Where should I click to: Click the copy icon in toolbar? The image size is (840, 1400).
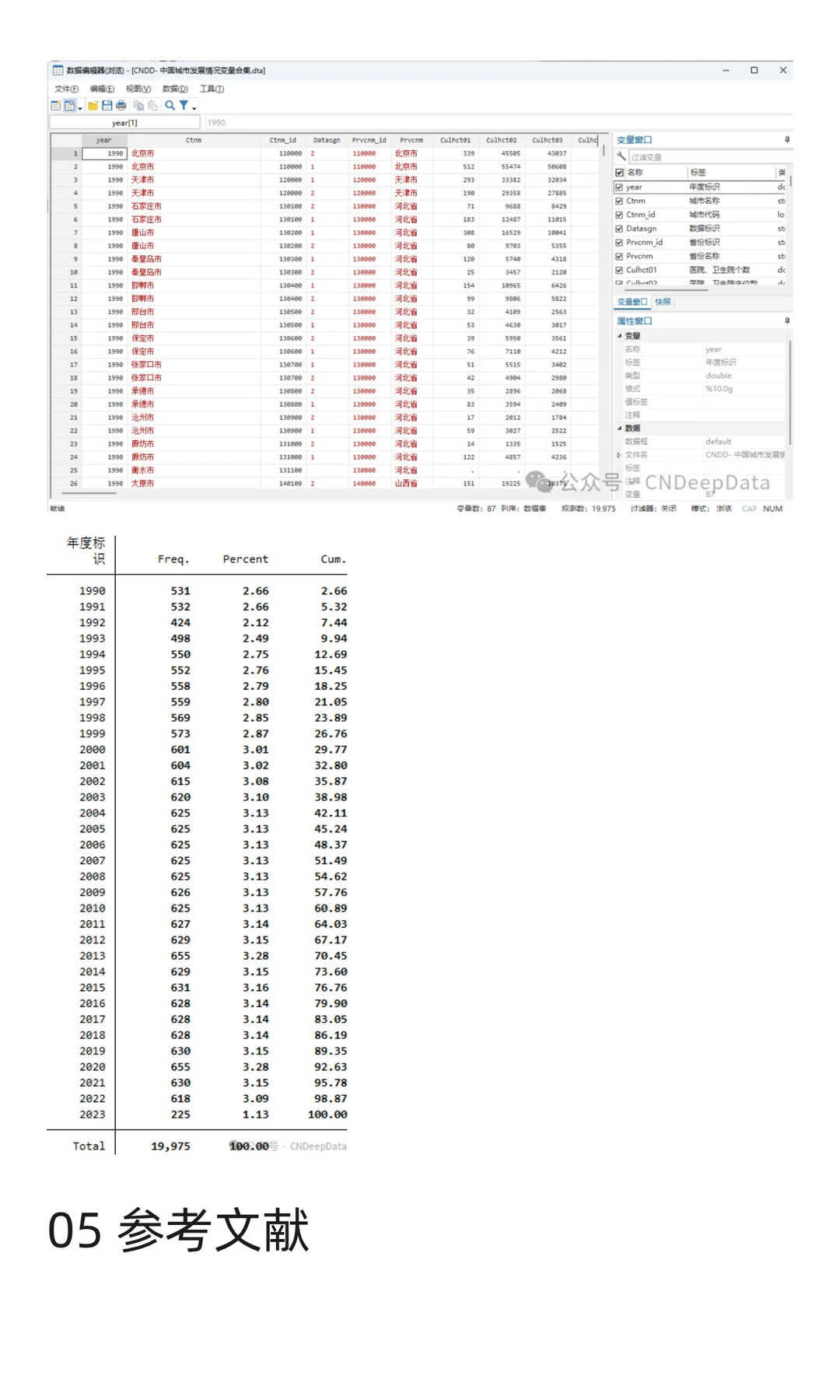138,106
